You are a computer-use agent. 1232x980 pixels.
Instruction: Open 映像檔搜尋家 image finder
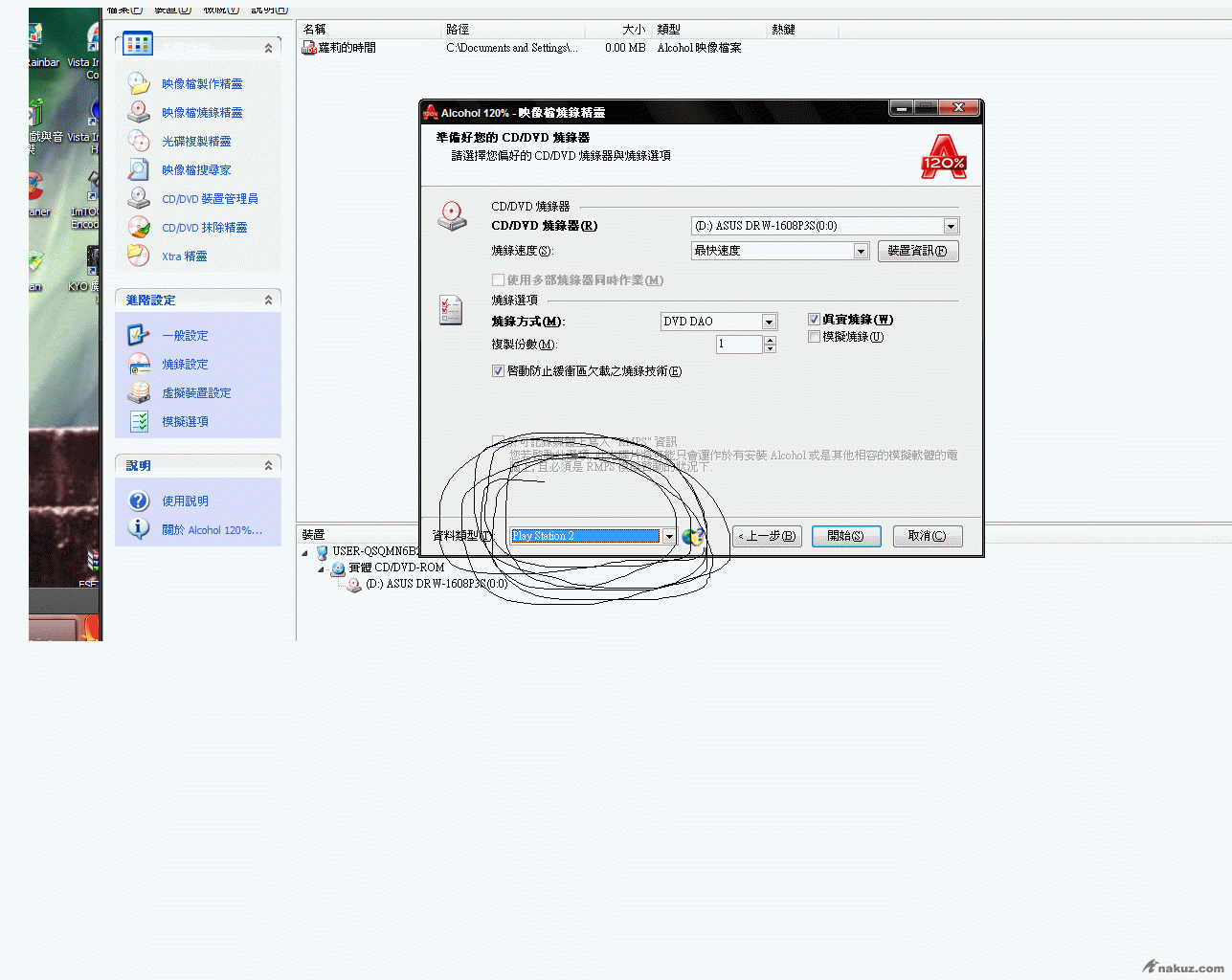click(x=196, y=170)
